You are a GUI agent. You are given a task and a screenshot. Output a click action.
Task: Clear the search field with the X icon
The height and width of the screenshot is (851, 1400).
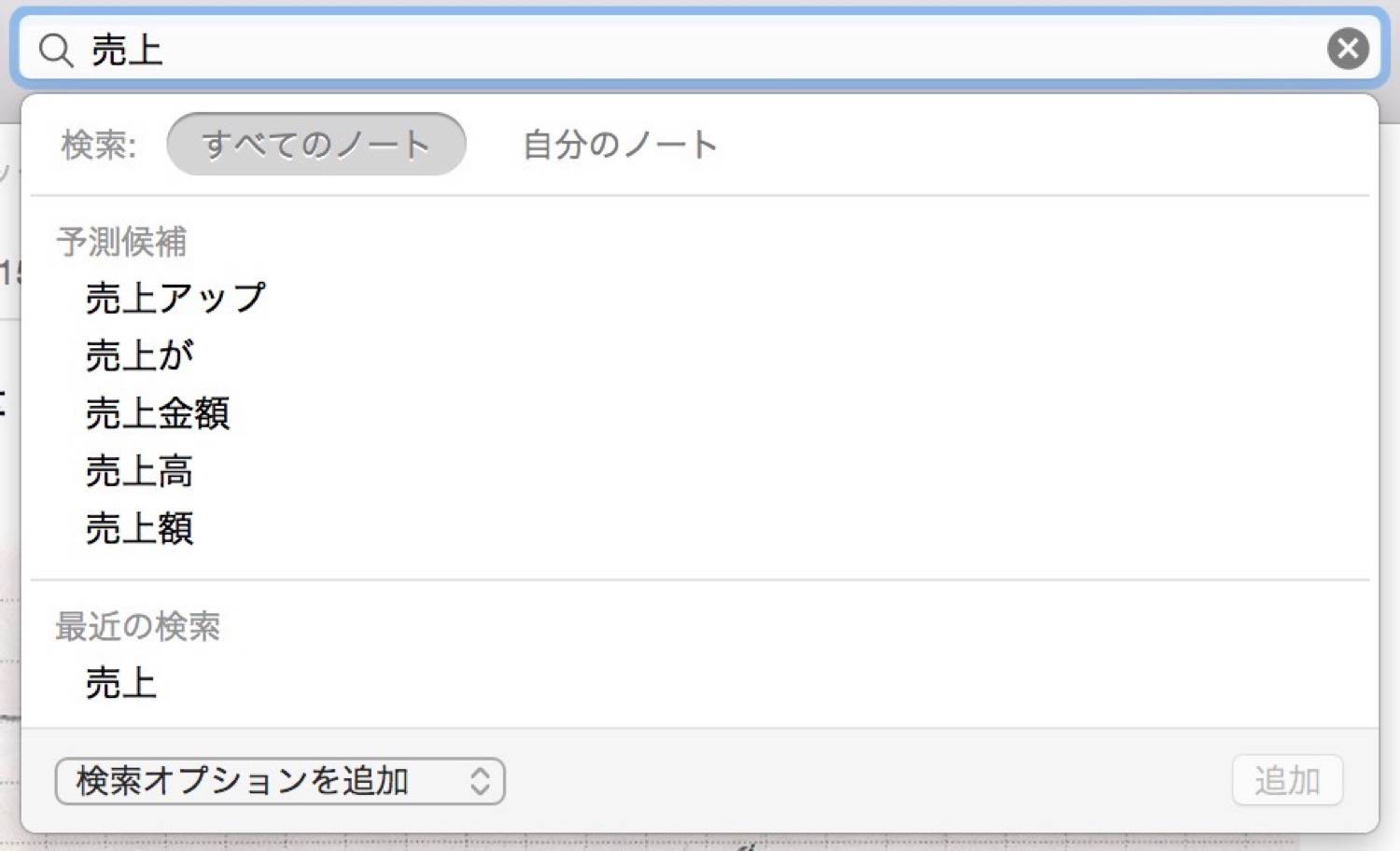(1348, 49)
